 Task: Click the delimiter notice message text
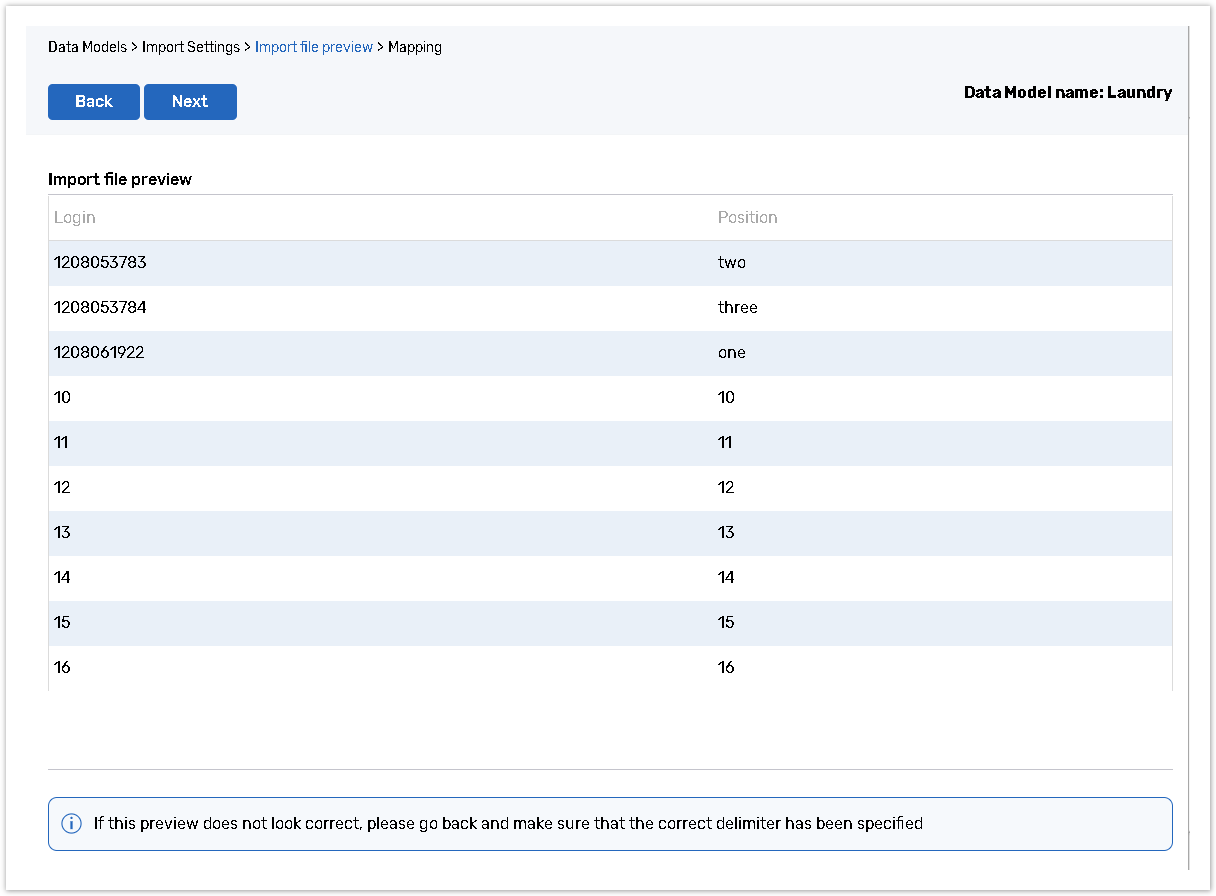pos(508,824)
